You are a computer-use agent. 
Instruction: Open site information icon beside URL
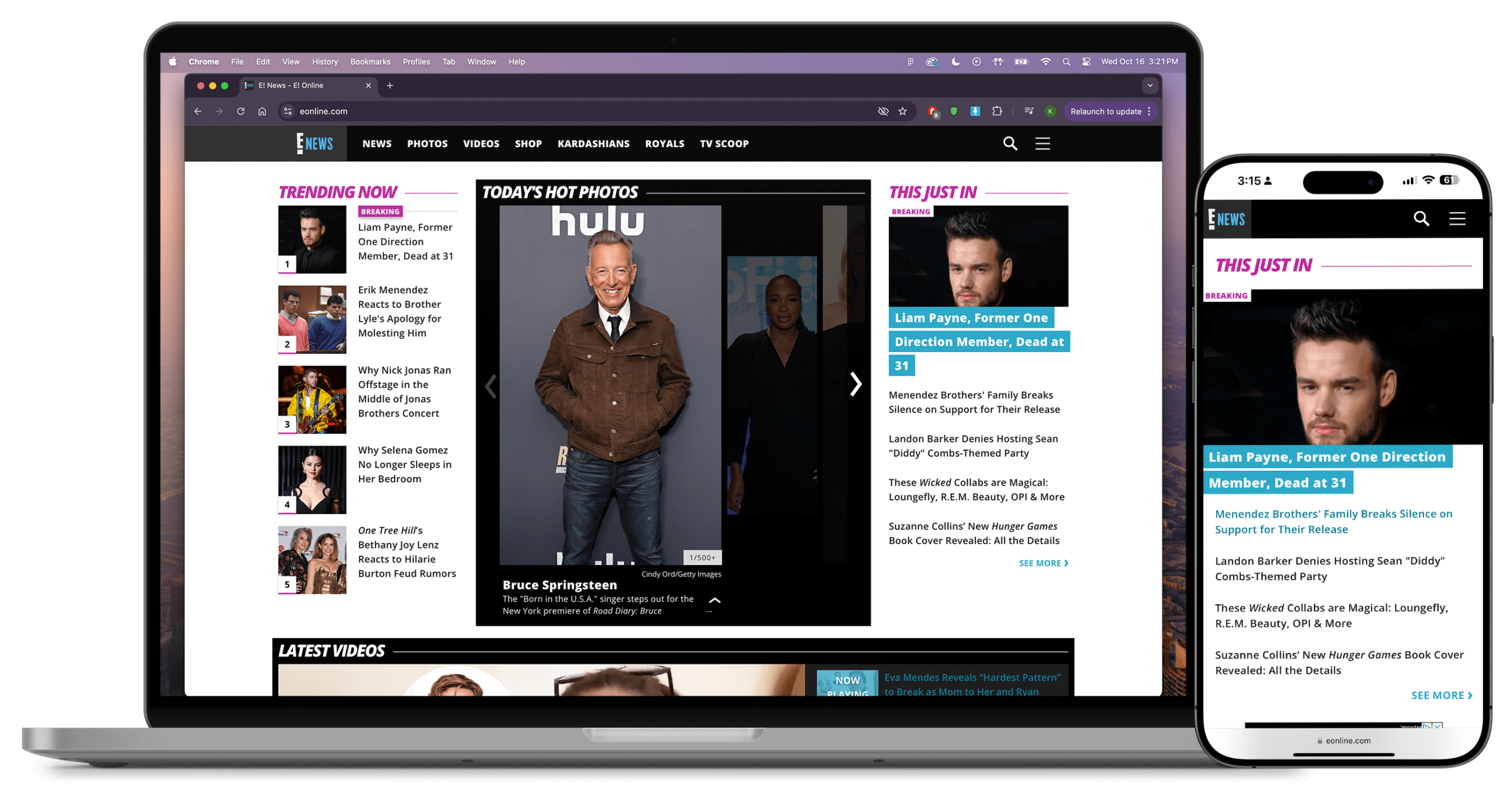coord(288,111)
